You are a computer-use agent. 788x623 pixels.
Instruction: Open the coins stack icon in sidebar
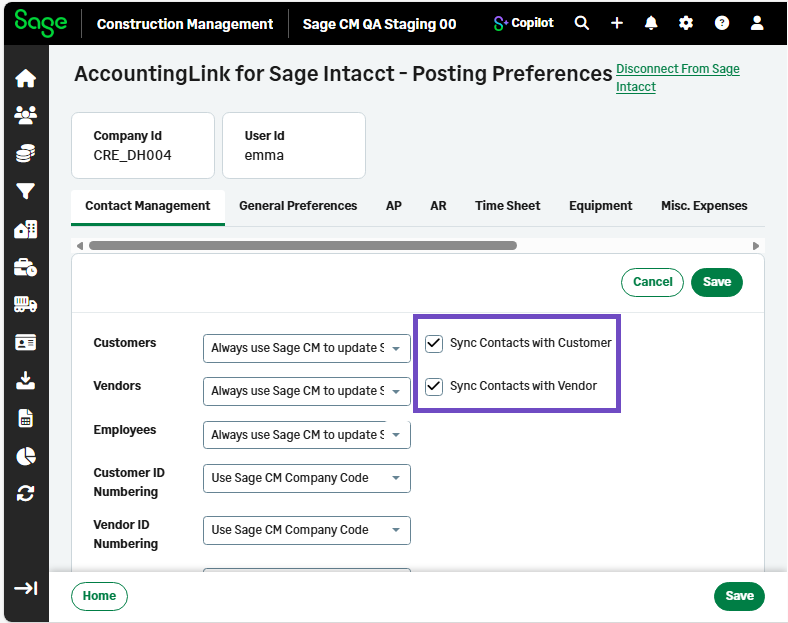pos(25,153)
